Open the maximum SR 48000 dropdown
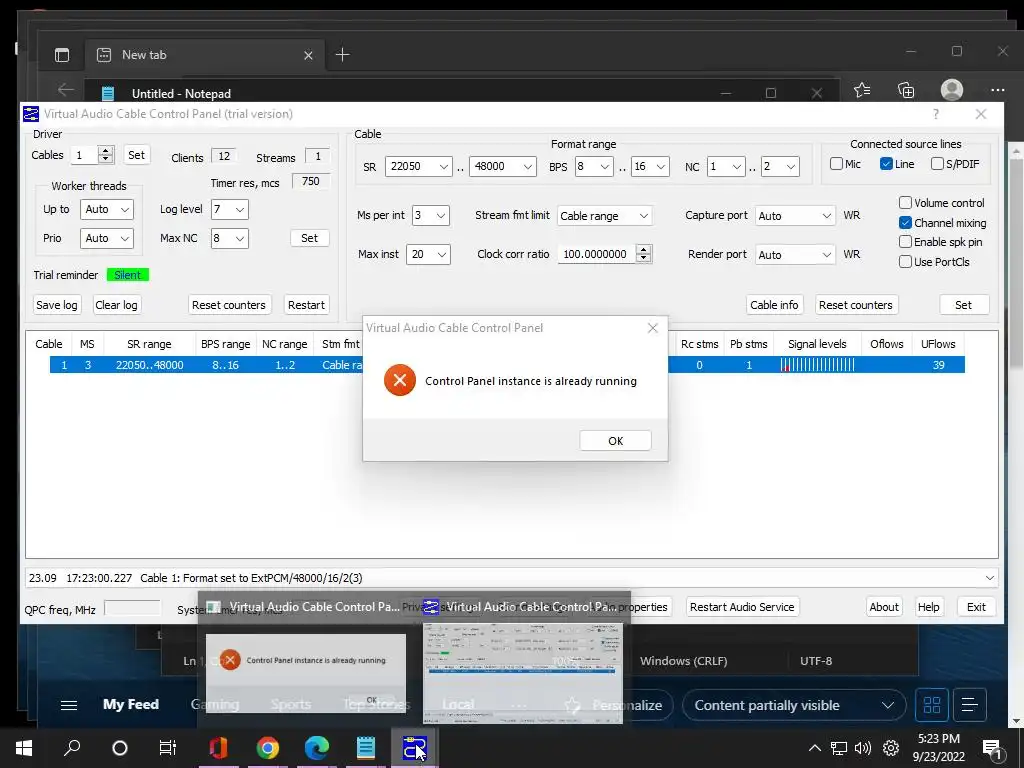 (502, 167)
